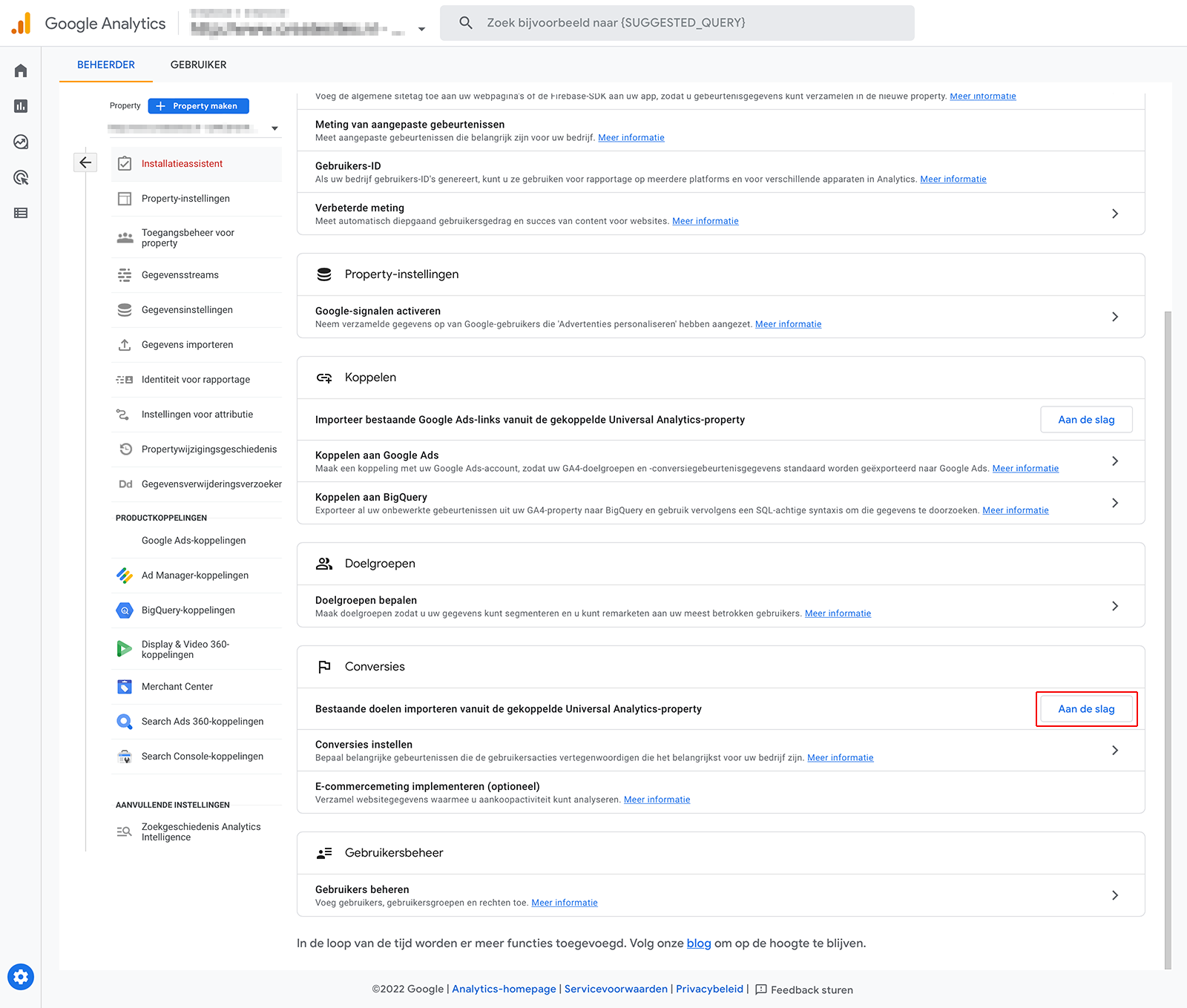
Task: Switch to the BEHEERDER tab
Action: 106,65
